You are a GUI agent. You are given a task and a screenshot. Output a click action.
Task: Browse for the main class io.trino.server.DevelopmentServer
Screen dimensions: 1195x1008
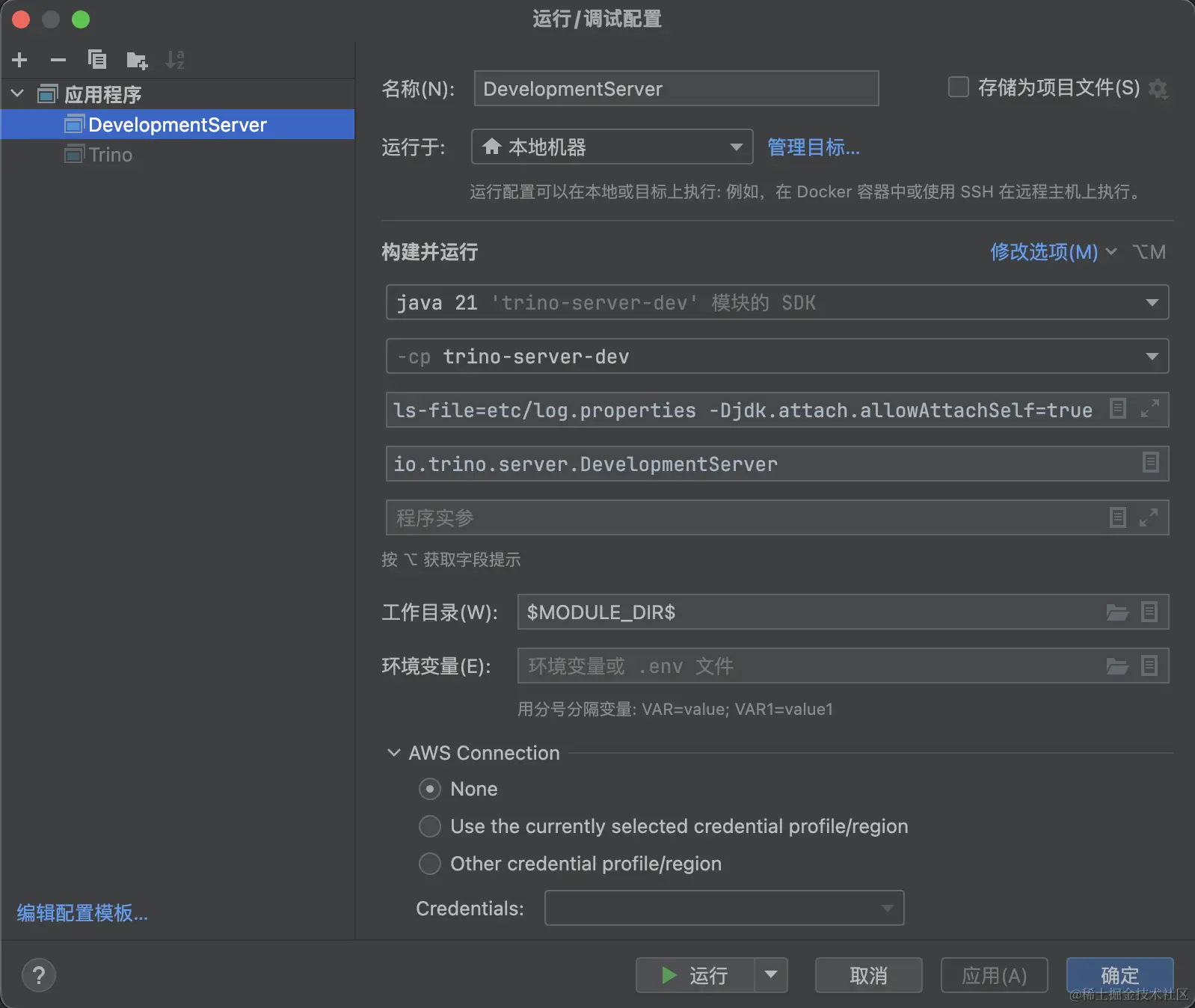click(1151, 462)
